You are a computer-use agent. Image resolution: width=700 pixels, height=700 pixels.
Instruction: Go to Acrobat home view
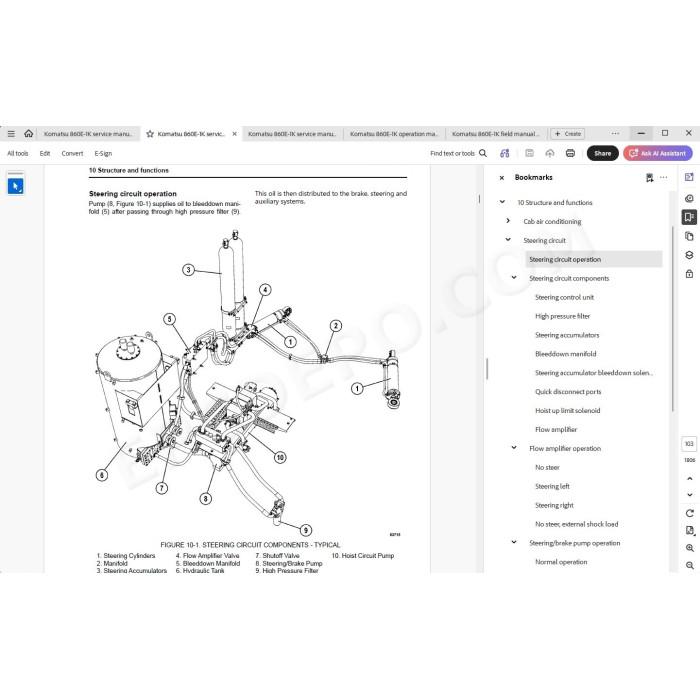(29, 133)
